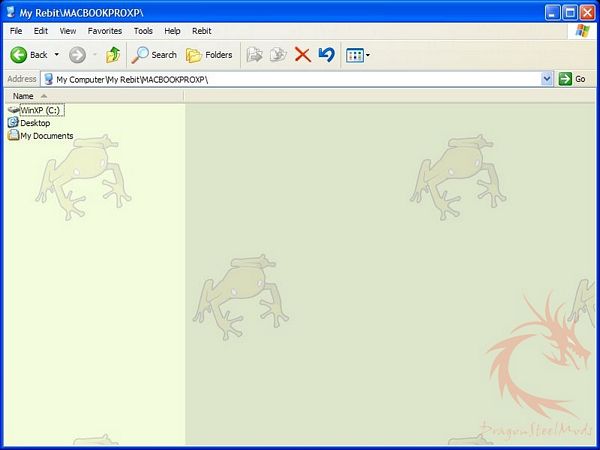Screen dimensions: 600x450
Task: Click the red Delete icon
Action: (302, 55)
